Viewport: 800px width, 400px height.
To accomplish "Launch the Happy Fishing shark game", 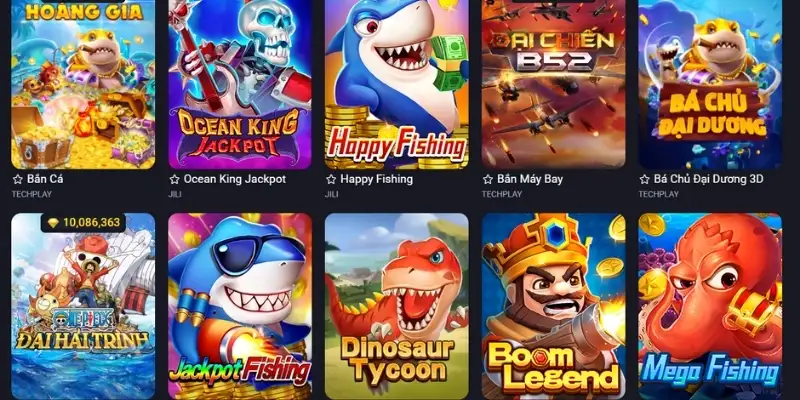I will point(396,84).
